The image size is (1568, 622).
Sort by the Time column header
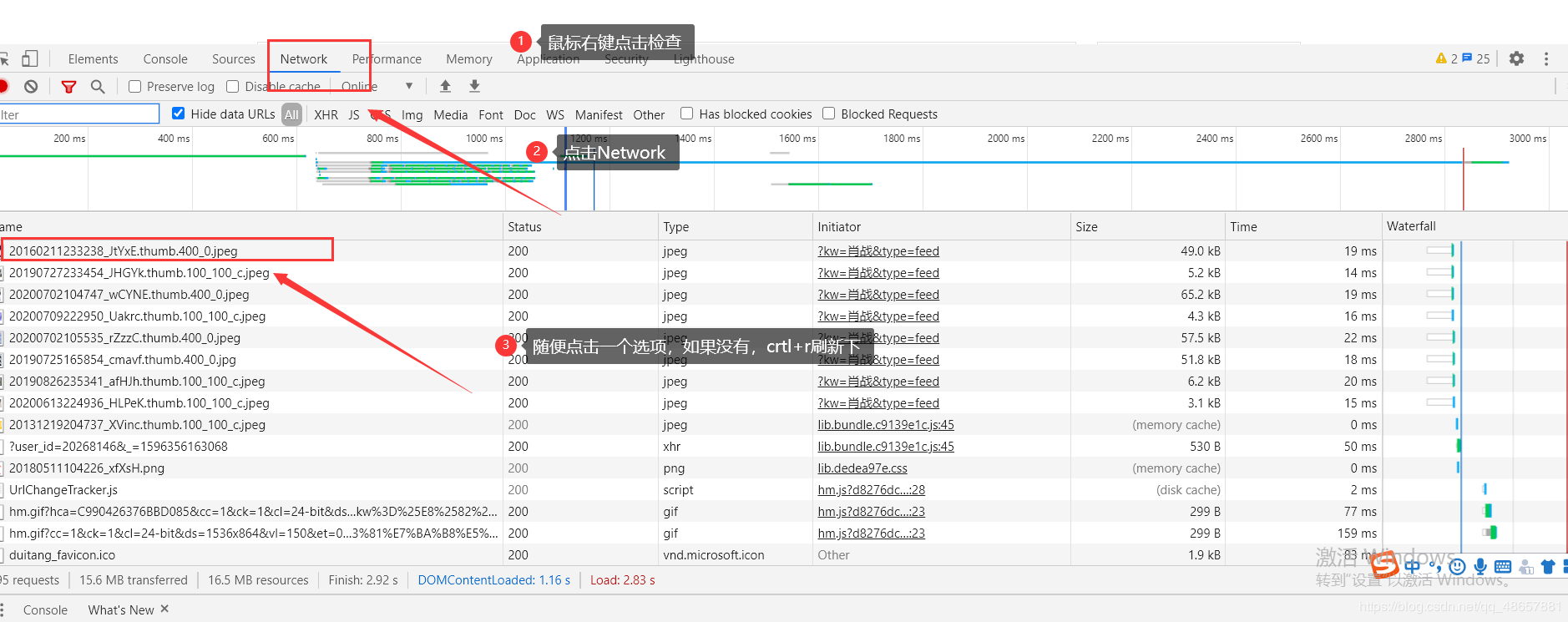click(1303, 226)
